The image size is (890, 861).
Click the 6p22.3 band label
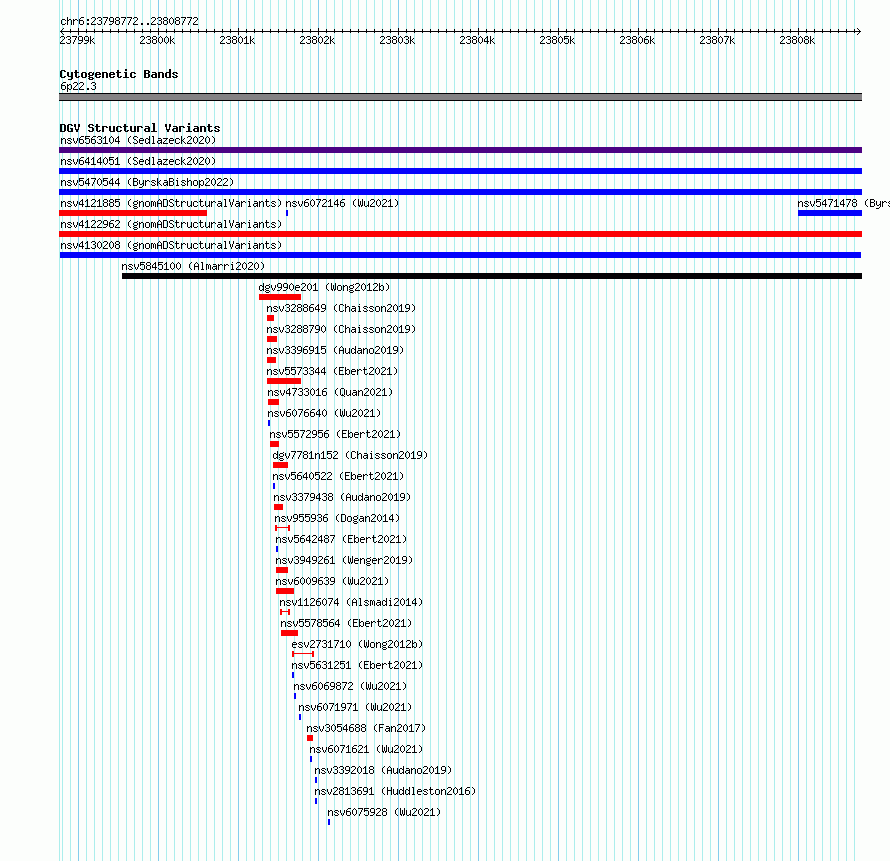(x=78, y=86)
